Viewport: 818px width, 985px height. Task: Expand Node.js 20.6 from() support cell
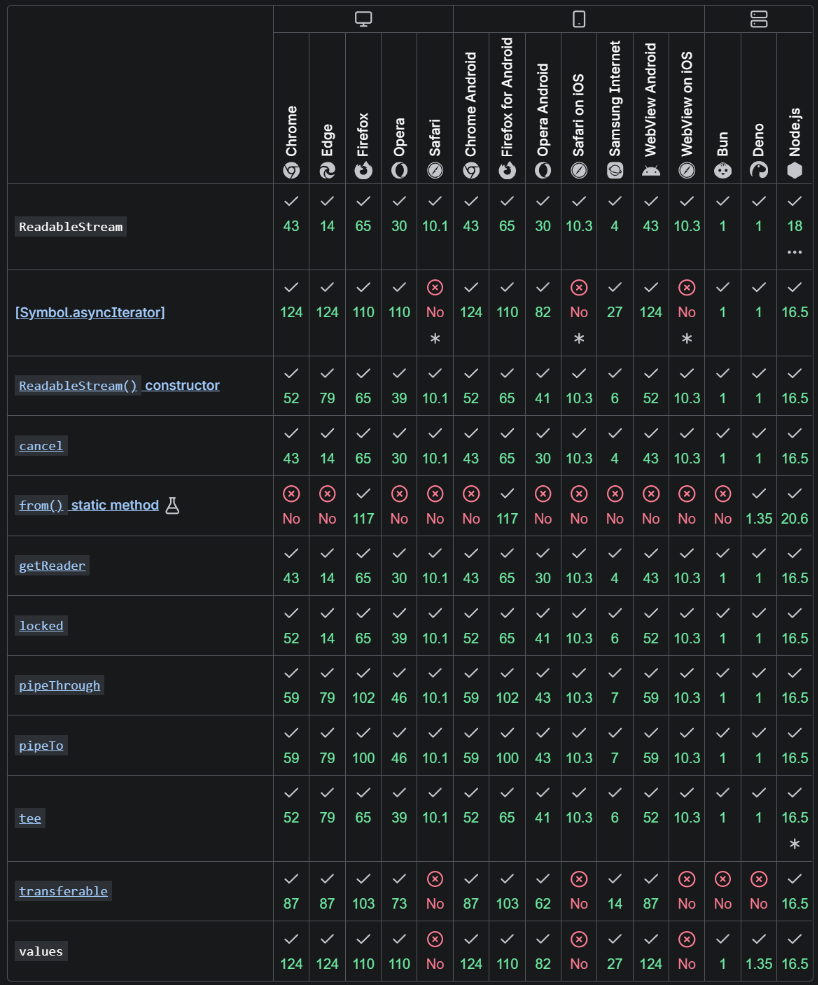click(x=795, y=506)
